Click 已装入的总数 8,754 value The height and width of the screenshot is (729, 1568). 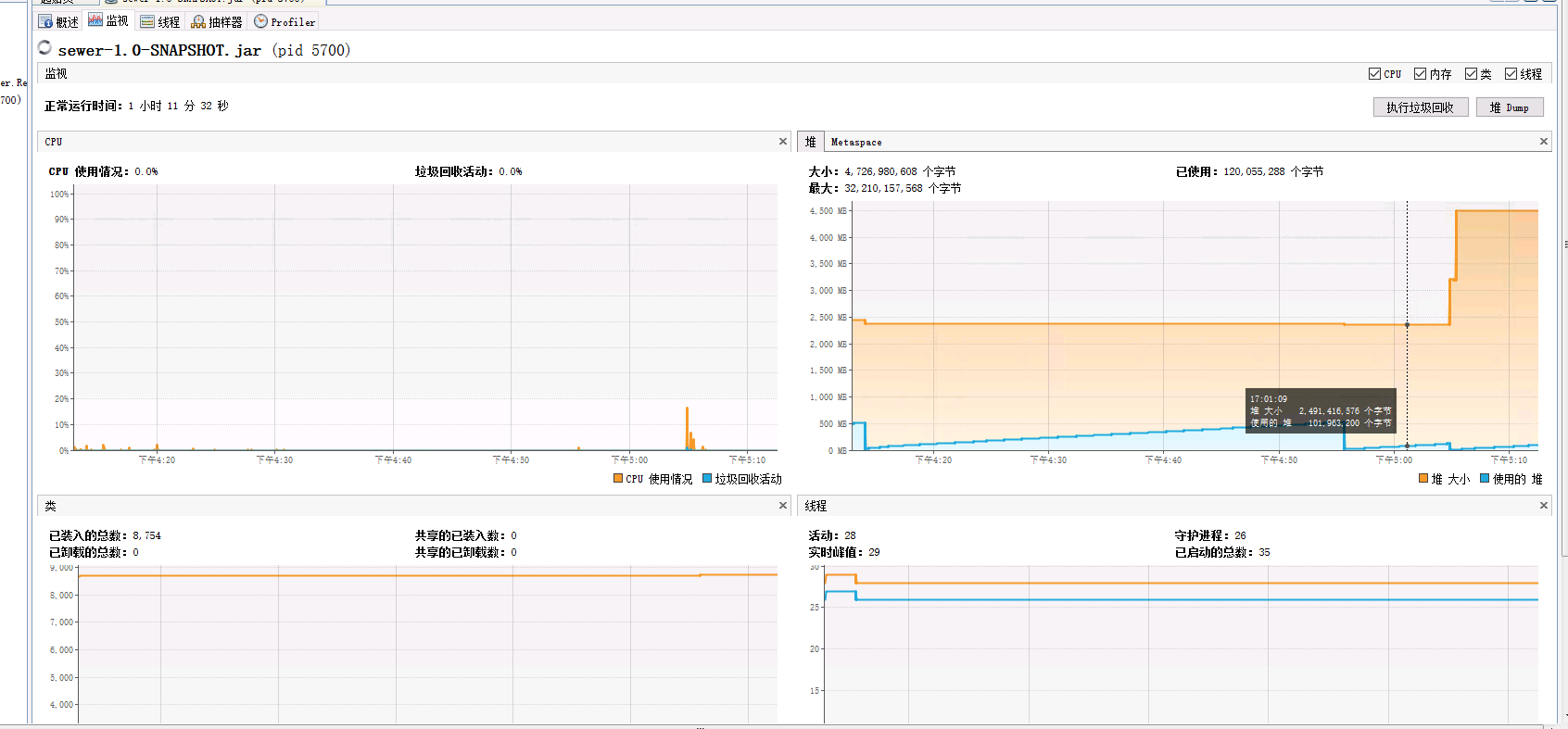coord(146,535)
